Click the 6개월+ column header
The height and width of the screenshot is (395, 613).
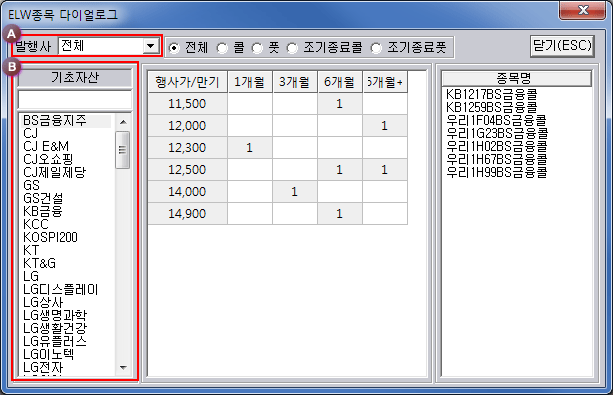click(385, 82)
